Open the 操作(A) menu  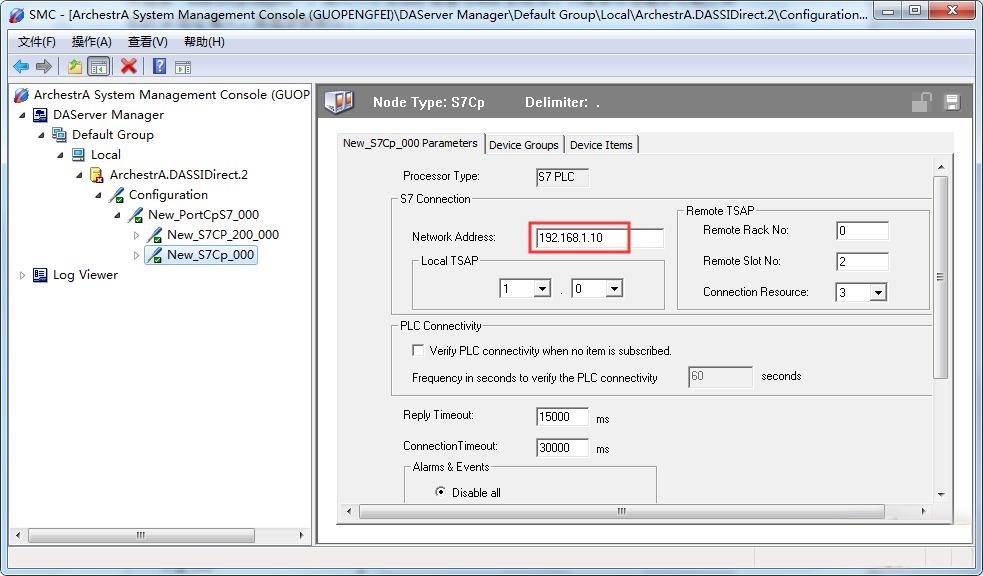click(91, 42)
